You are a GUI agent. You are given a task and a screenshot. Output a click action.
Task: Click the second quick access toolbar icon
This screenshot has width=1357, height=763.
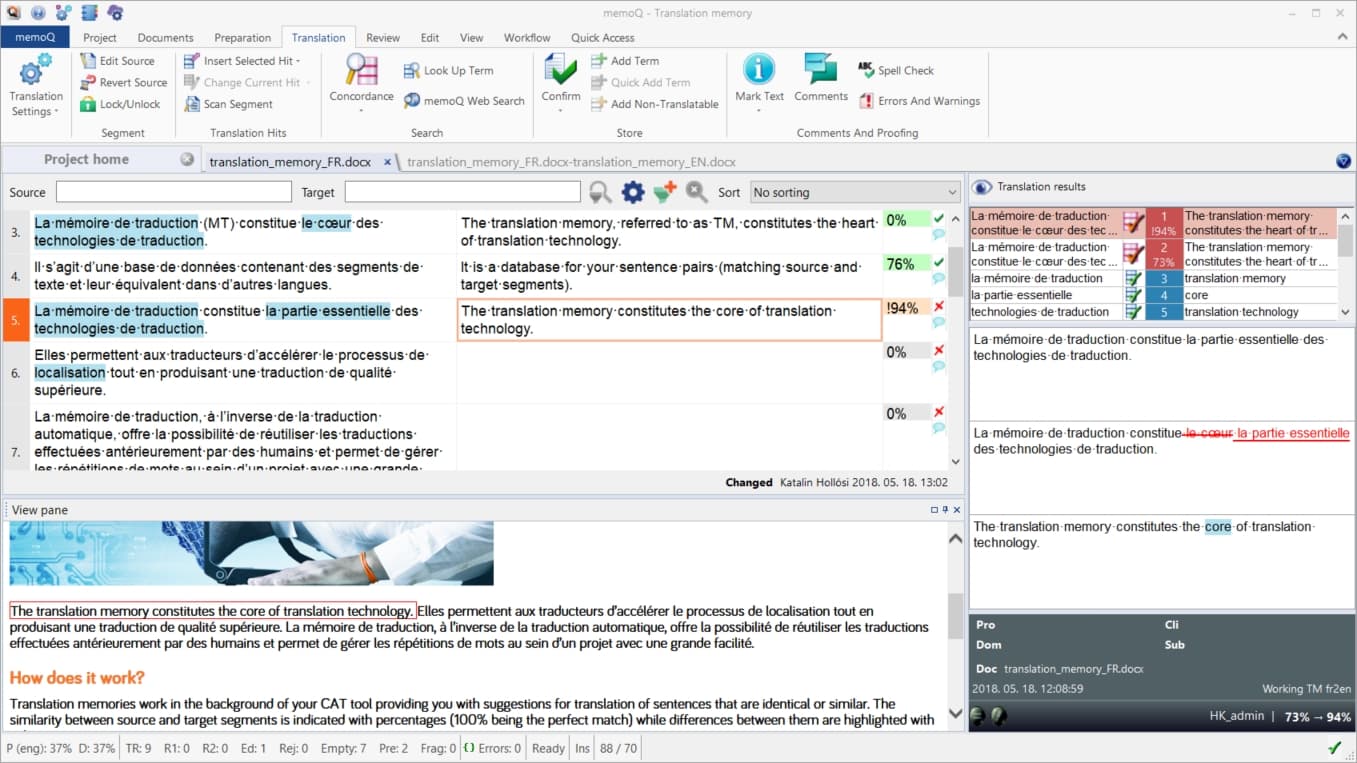[39, 13]
